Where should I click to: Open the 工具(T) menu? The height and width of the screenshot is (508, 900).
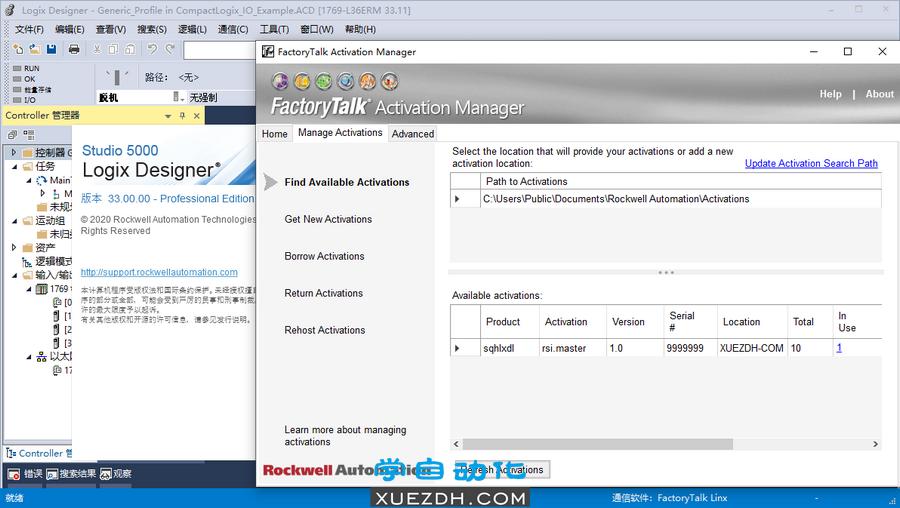click(x=274, y=29)
